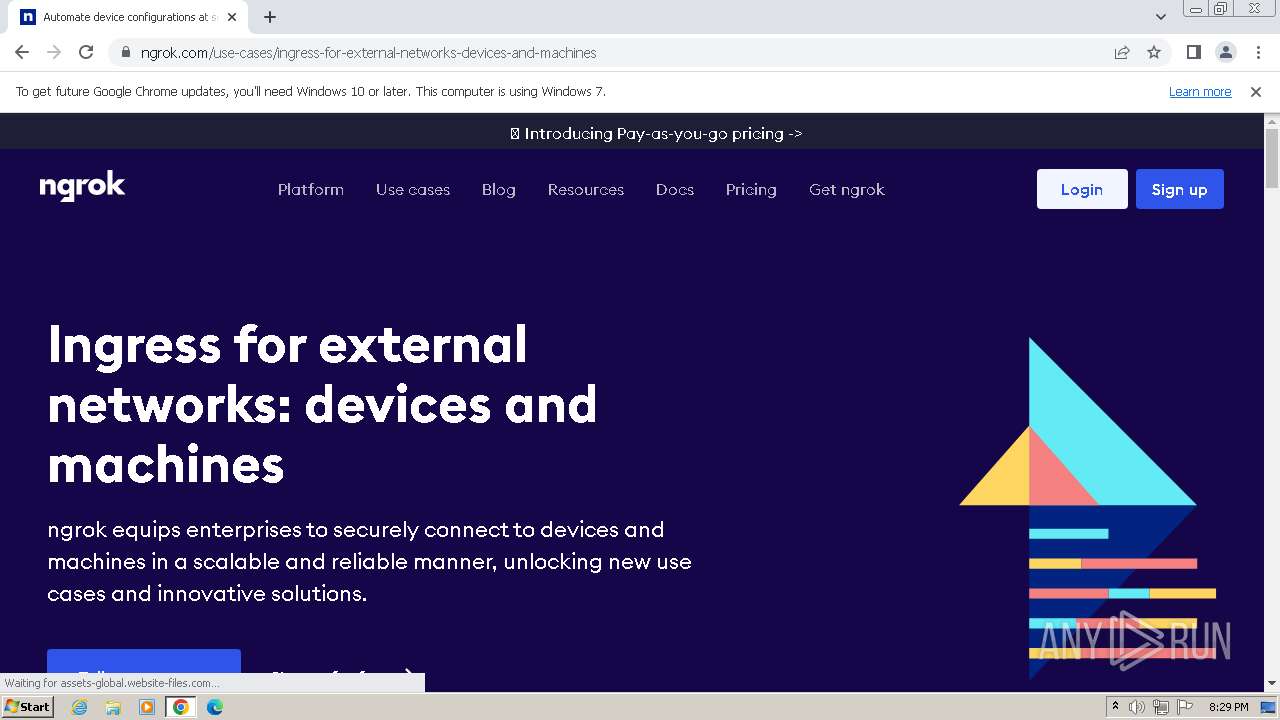Image resolution: width=1280 pixels, height=720 pixels.
Task: Open the network tray icon
Action: point(1161,707)
